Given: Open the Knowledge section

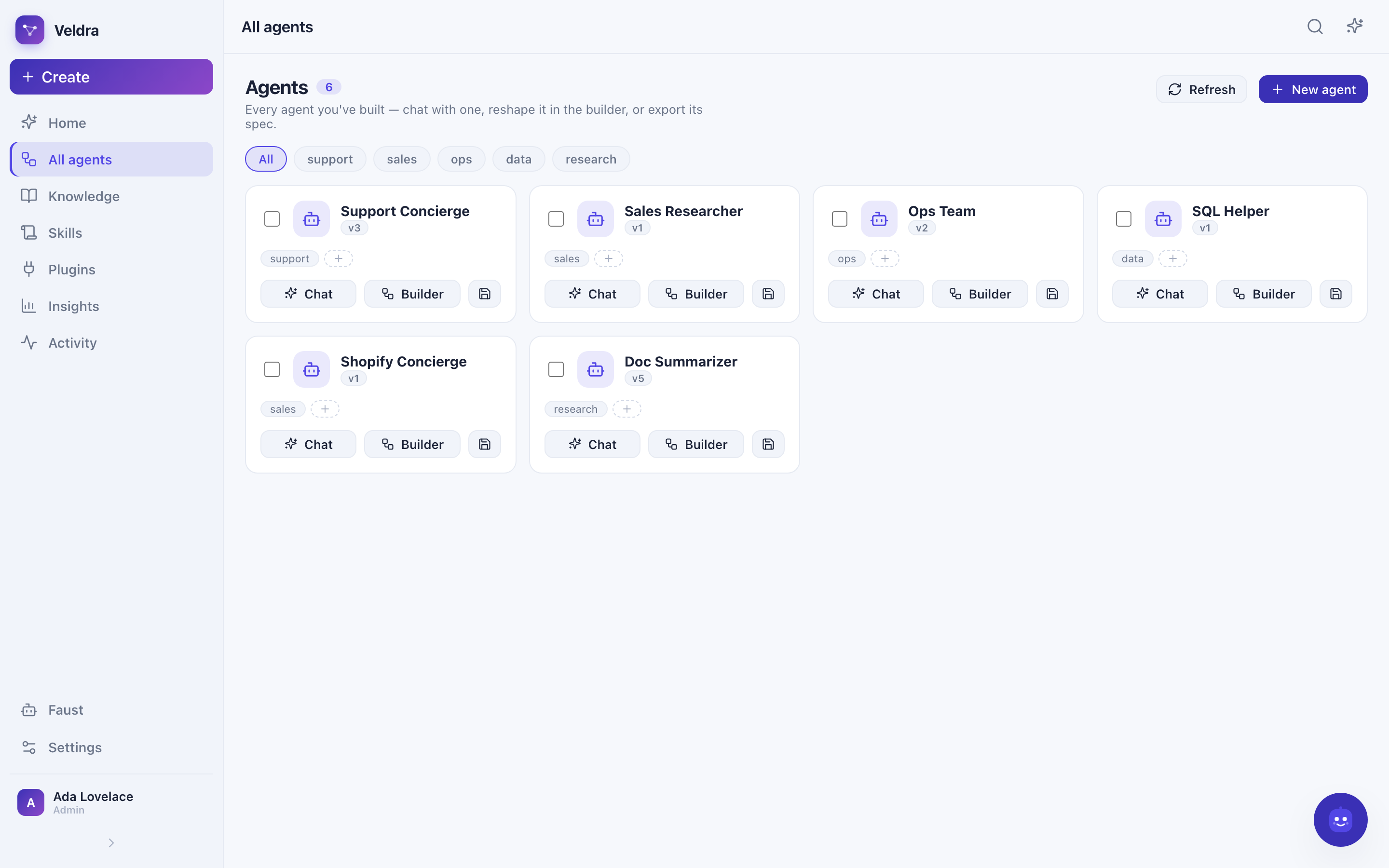Looking at the screenshot, I should point(111,196).
